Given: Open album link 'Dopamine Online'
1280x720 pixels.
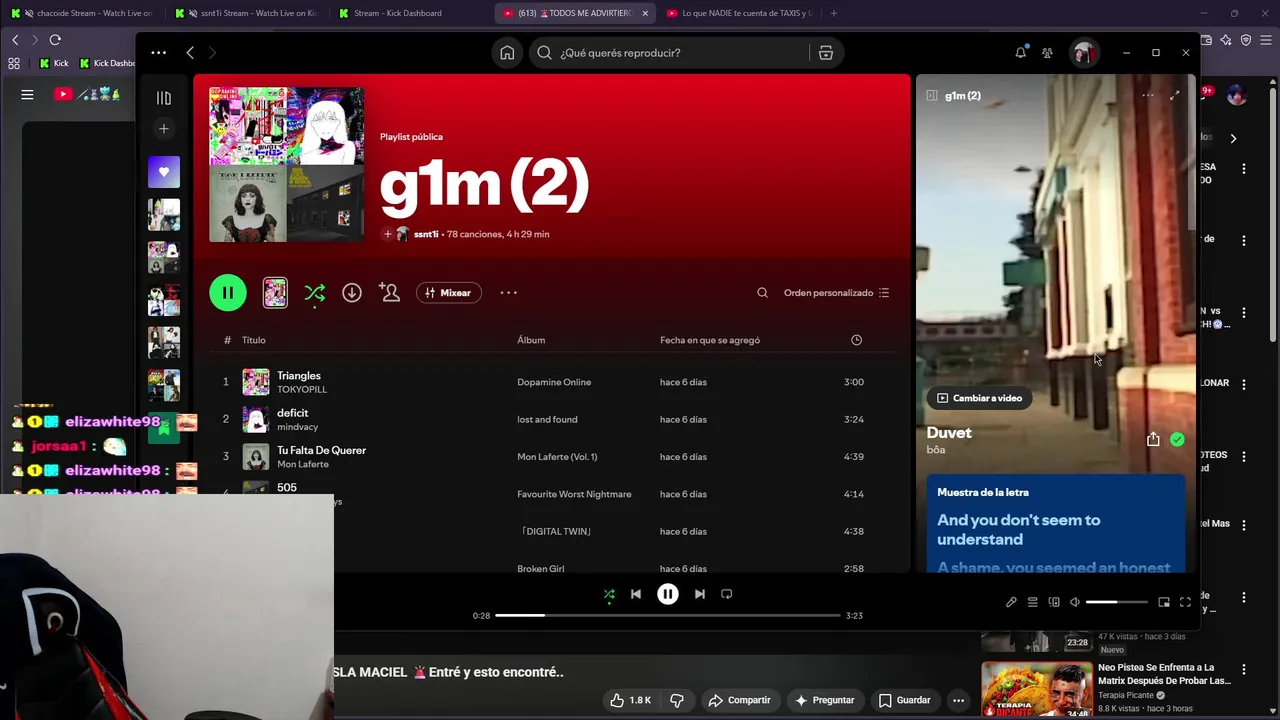Looking at the screenshot, I should [554, 382].
